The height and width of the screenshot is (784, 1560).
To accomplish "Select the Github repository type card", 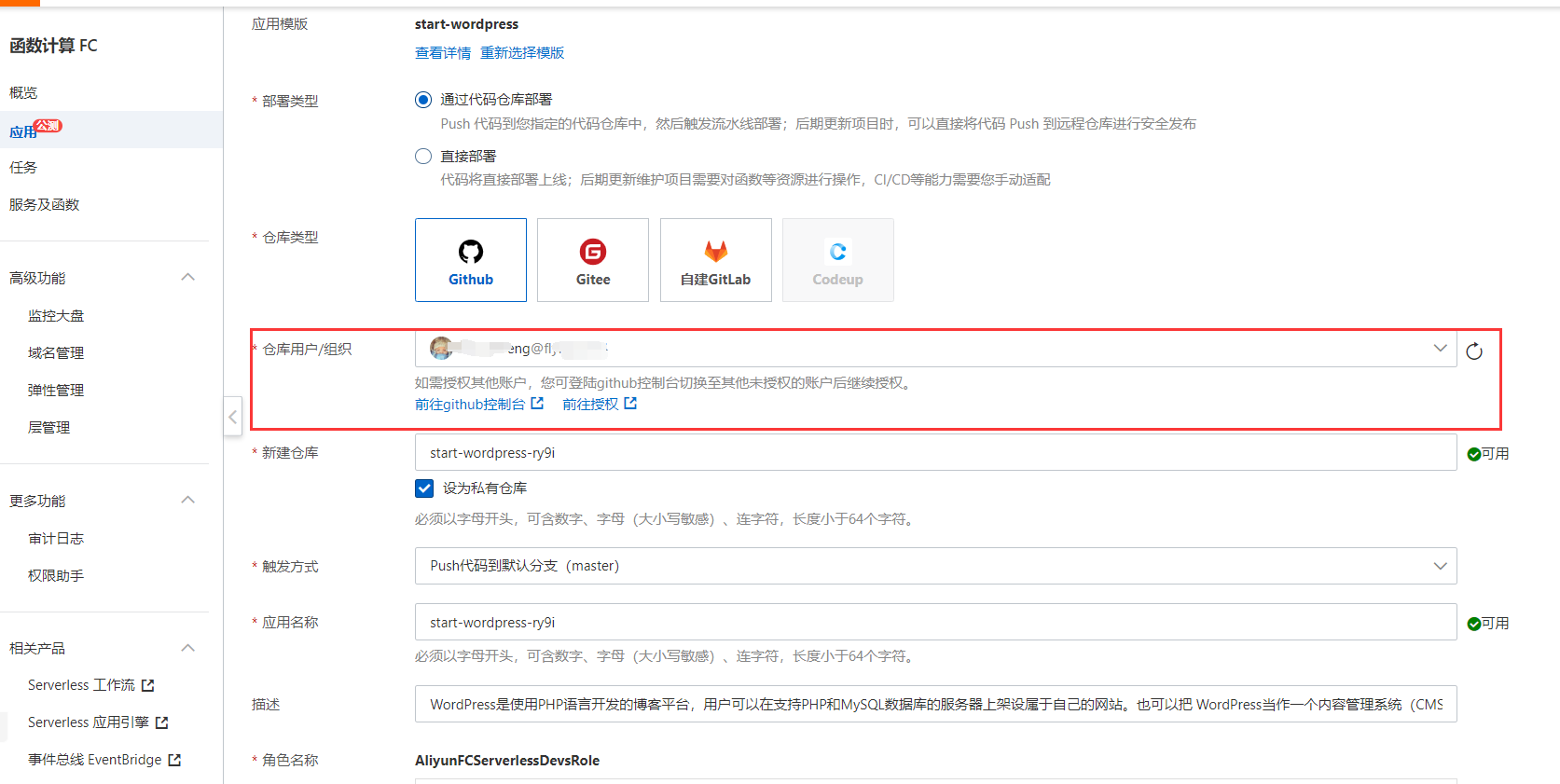I will pyautogui.click(x=471, y=260).
